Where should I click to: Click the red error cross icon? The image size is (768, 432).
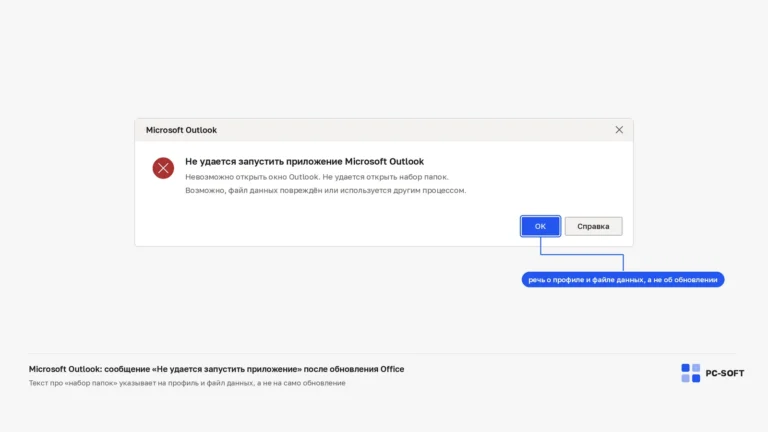point(163,168)
